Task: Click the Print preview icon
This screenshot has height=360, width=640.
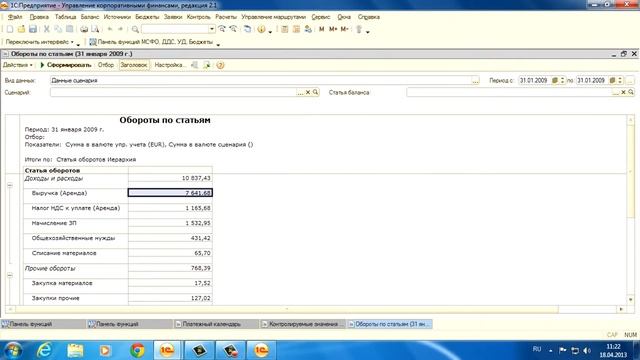Action: [95, 29]
